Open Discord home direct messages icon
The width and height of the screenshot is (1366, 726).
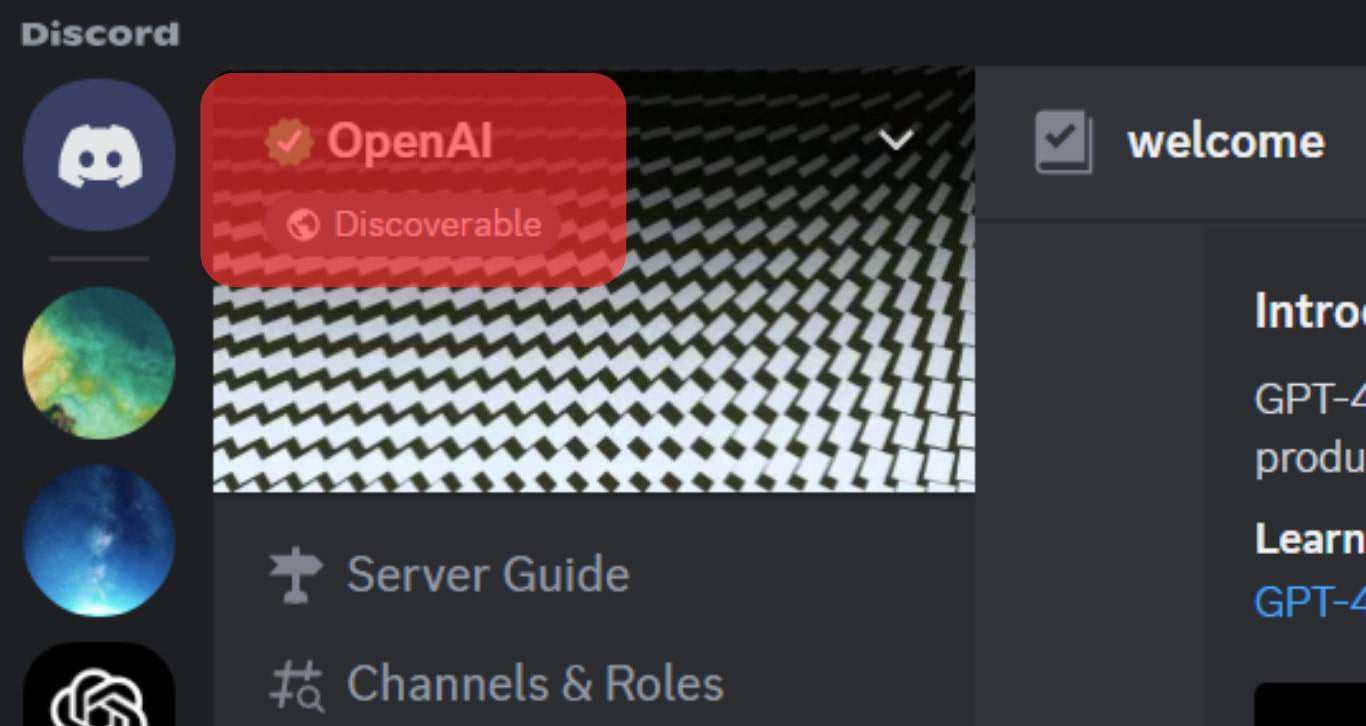point(99,155)
